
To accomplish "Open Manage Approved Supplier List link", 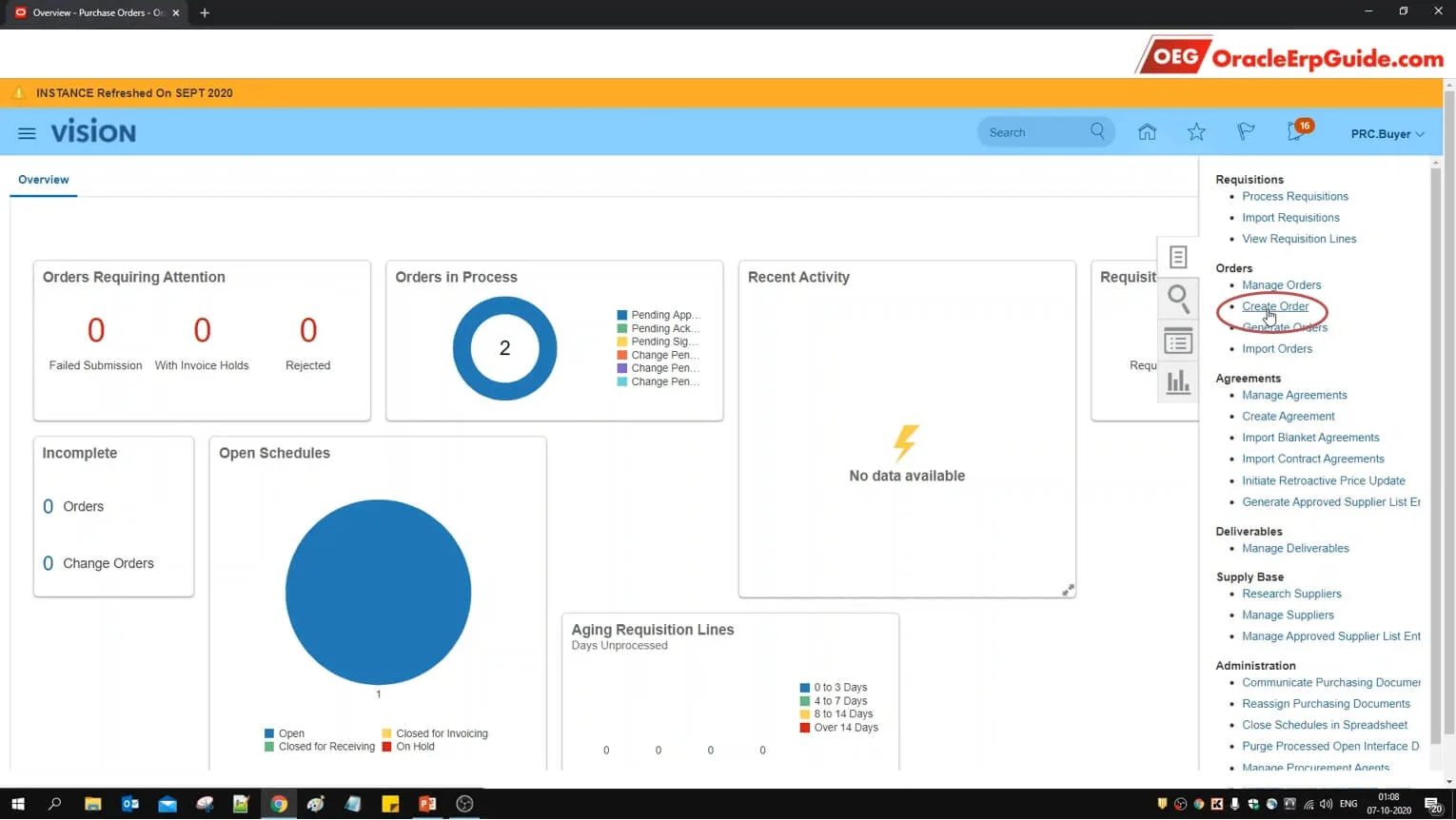I will point(1330,636).
